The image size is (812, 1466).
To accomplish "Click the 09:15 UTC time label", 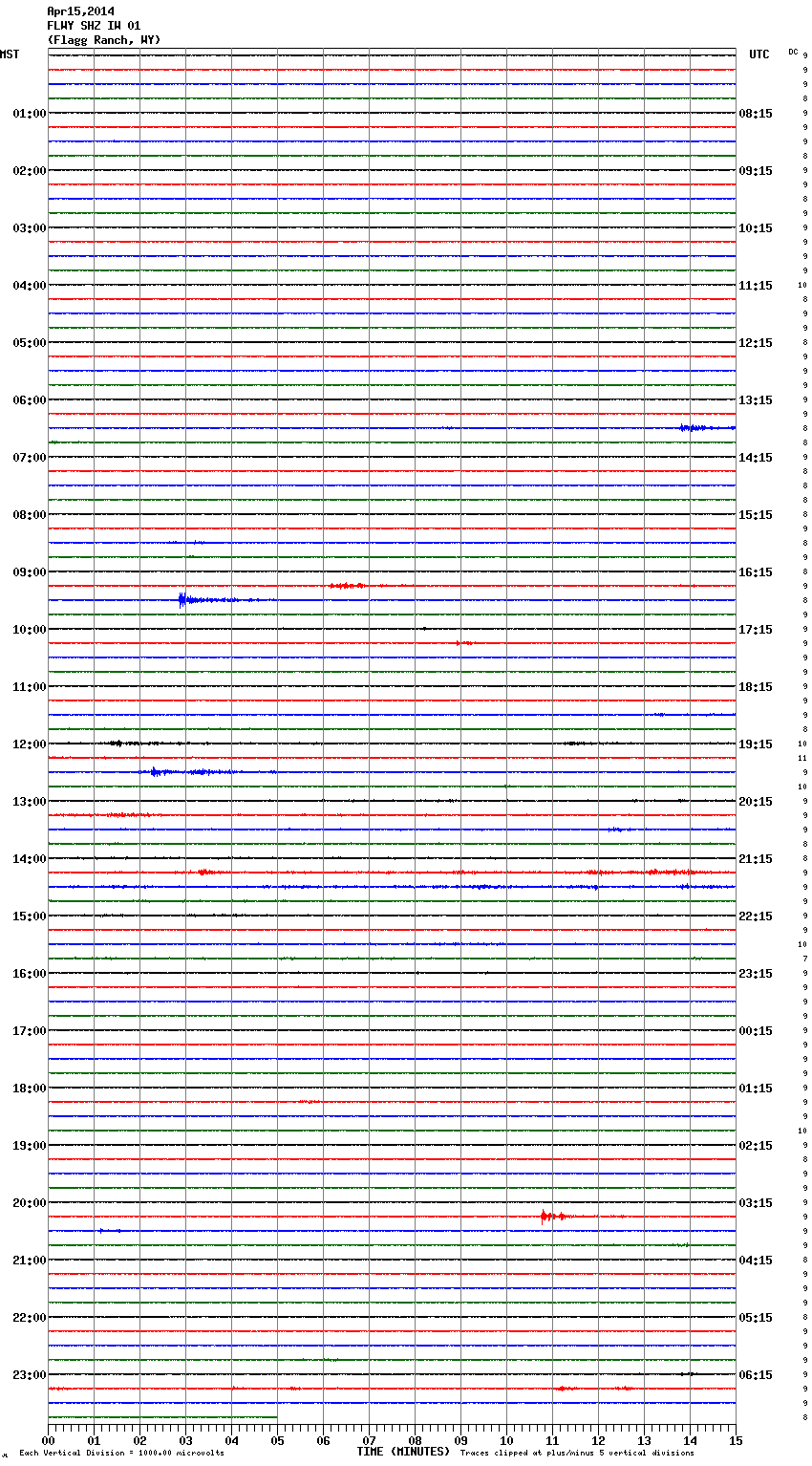I will point(756,171).
